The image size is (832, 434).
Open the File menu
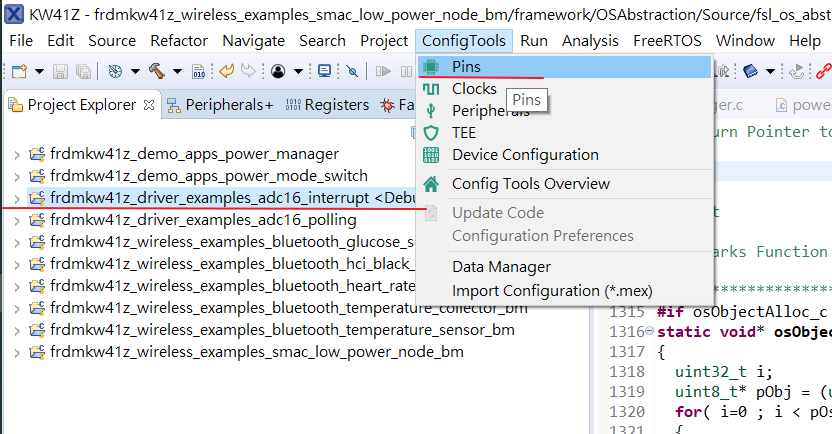click(x=21, y=41)
